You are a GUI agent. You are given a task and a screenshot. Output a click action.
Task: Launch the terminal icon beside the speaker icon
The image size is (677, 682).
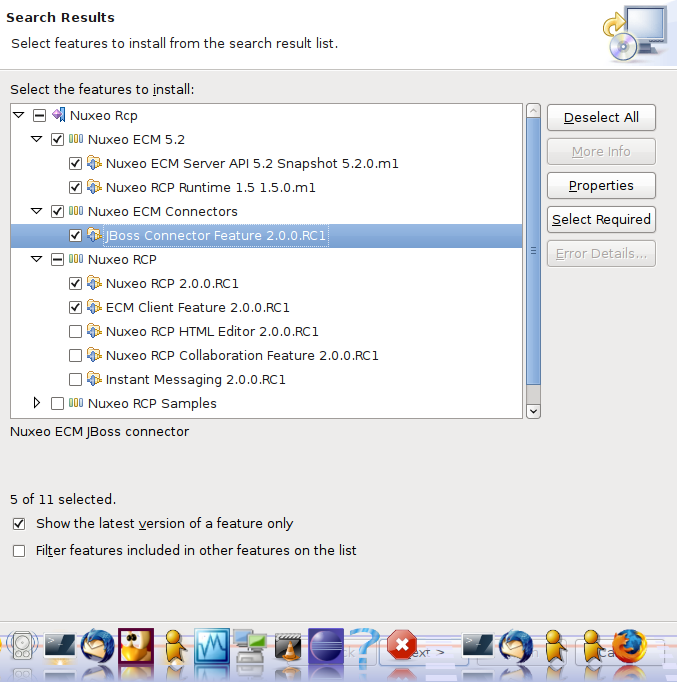[60, 646]
